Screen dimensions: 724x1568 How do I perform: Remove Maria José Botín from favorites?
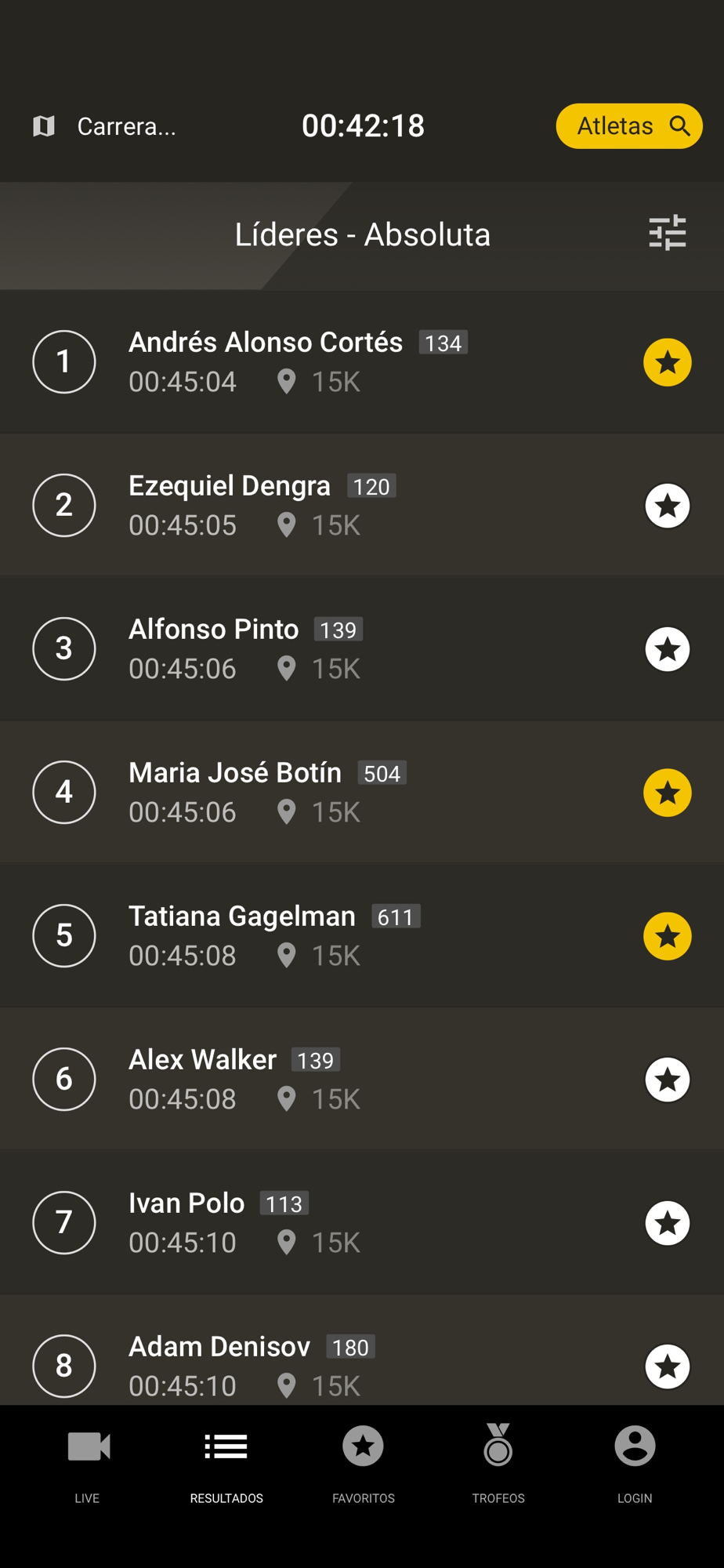[x=668, y=793]
